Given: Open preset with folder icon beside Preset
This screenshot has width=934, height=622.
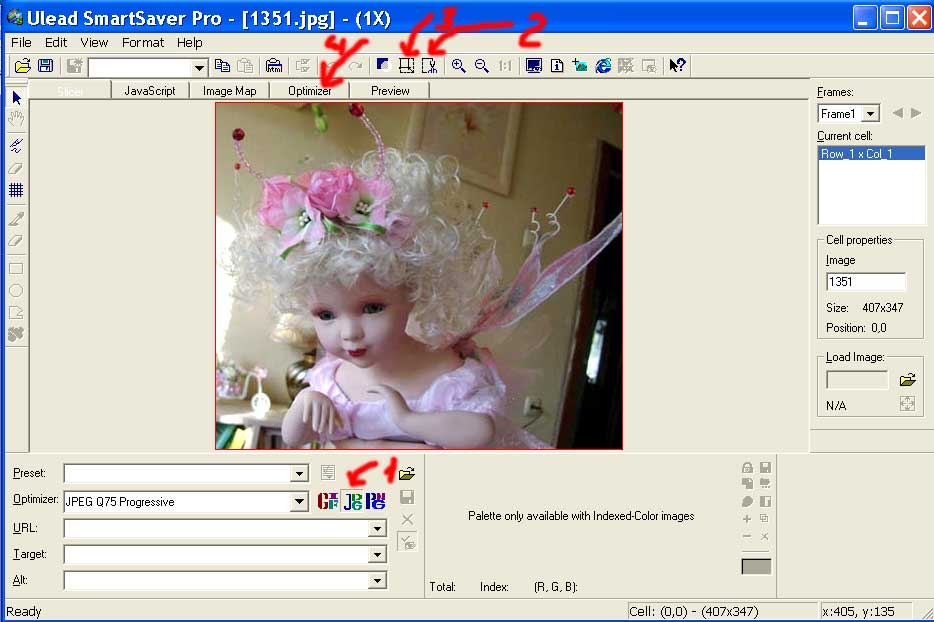Looking at the screenshot, I should pyautogui.click(x=407, y=474).
